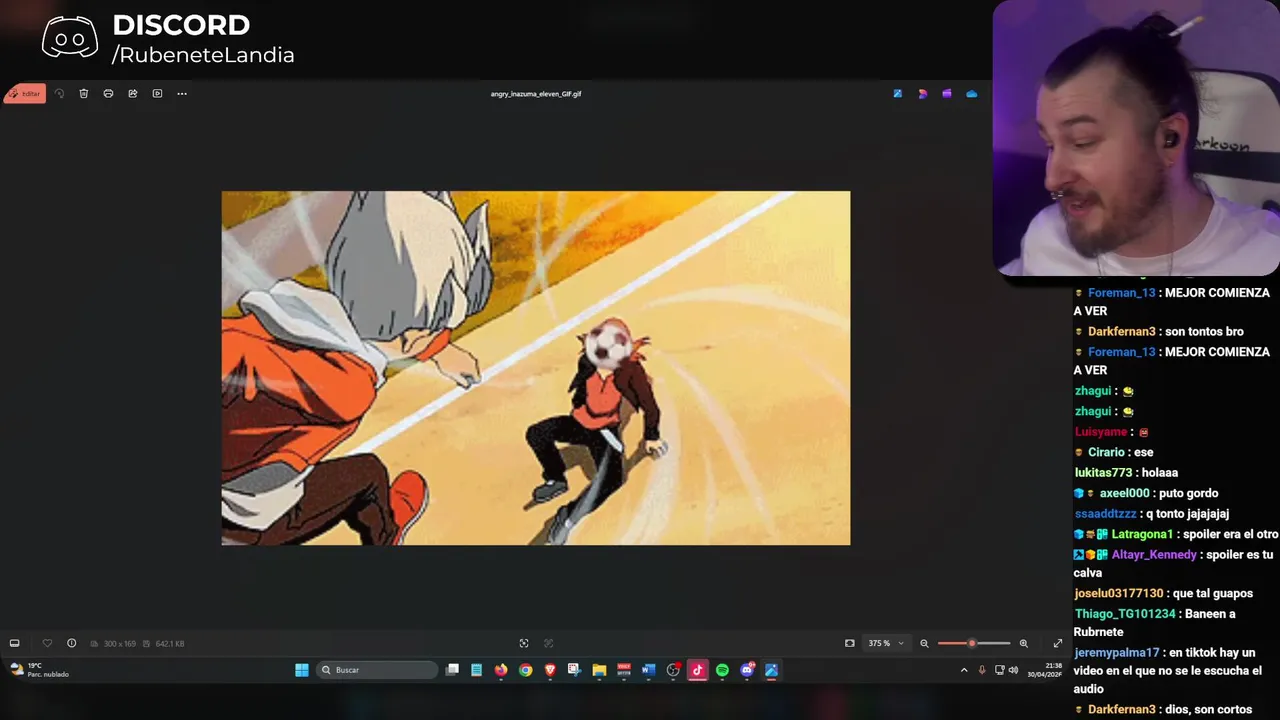Open the Clipchamp icon in top-right toolbar
This screenshot has width=1280, height=720.
point(922,94)
